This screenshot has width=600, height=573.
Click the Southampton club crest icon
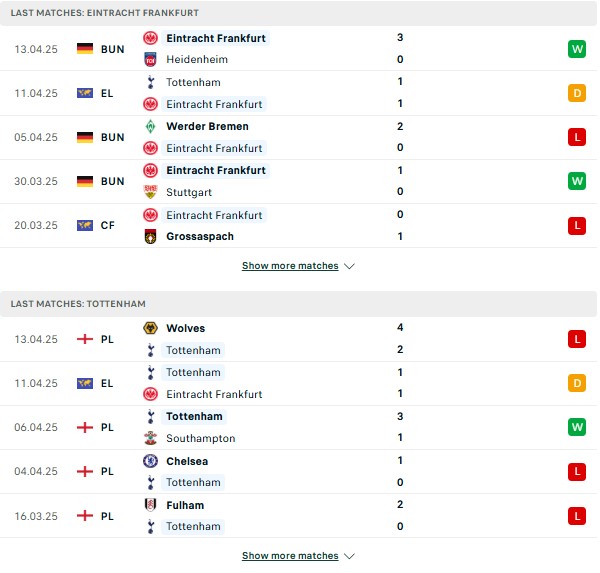coord(150,438)
